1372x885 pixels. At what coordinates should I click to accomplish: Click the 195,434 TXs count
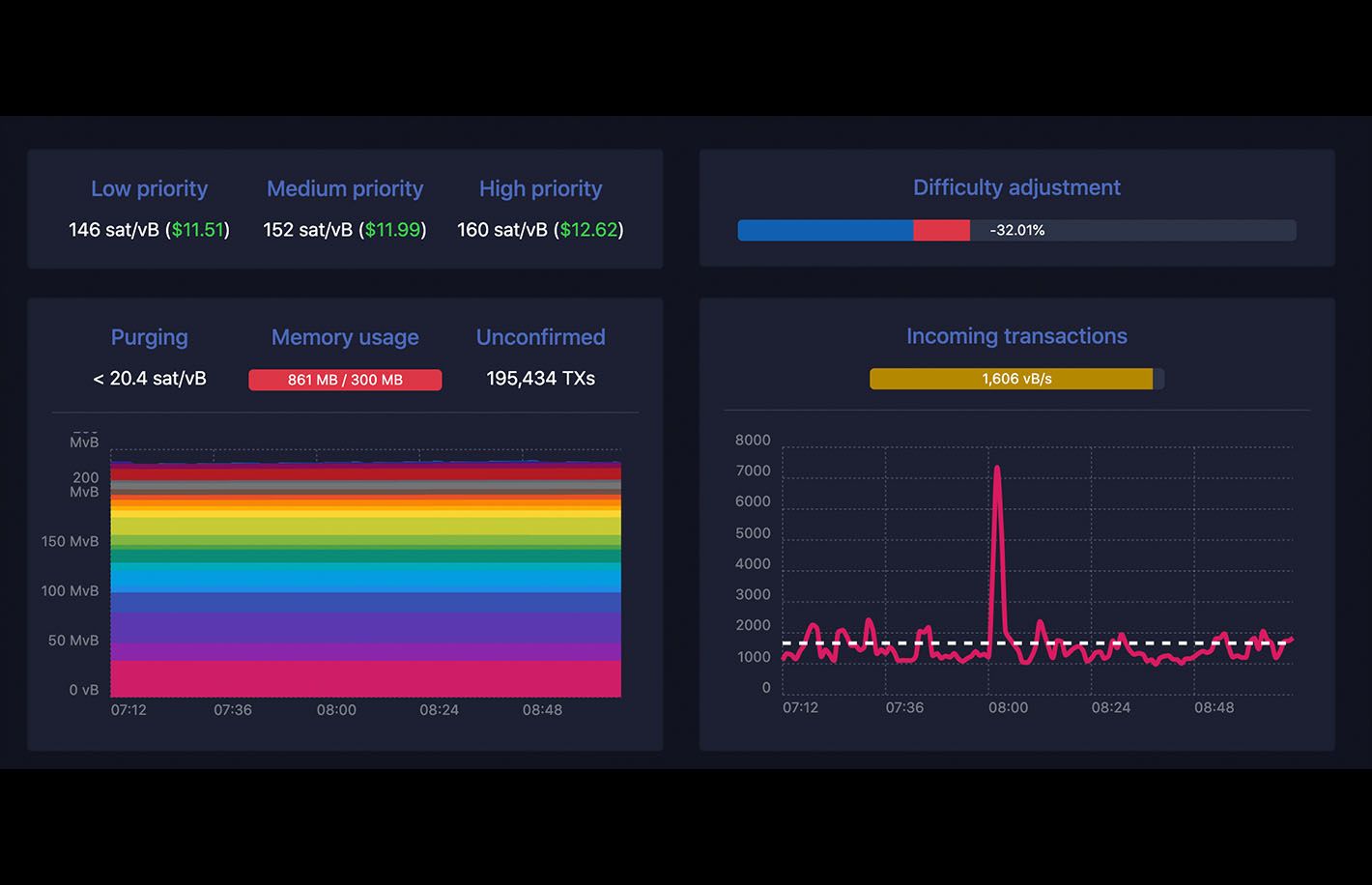(x=540, y=379)
